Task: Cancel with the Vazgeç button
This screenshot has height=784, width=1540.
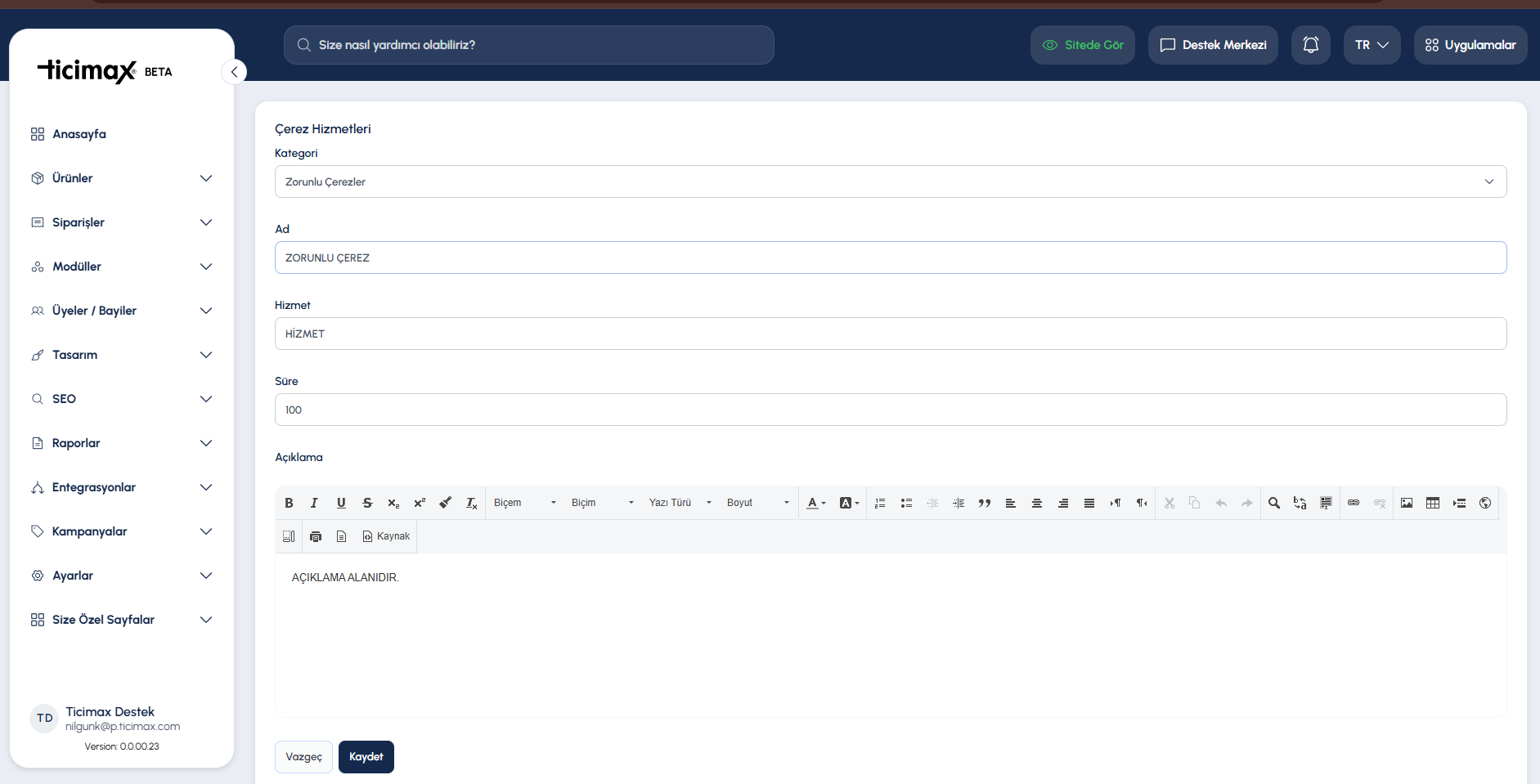Action: tap(303, 757)
